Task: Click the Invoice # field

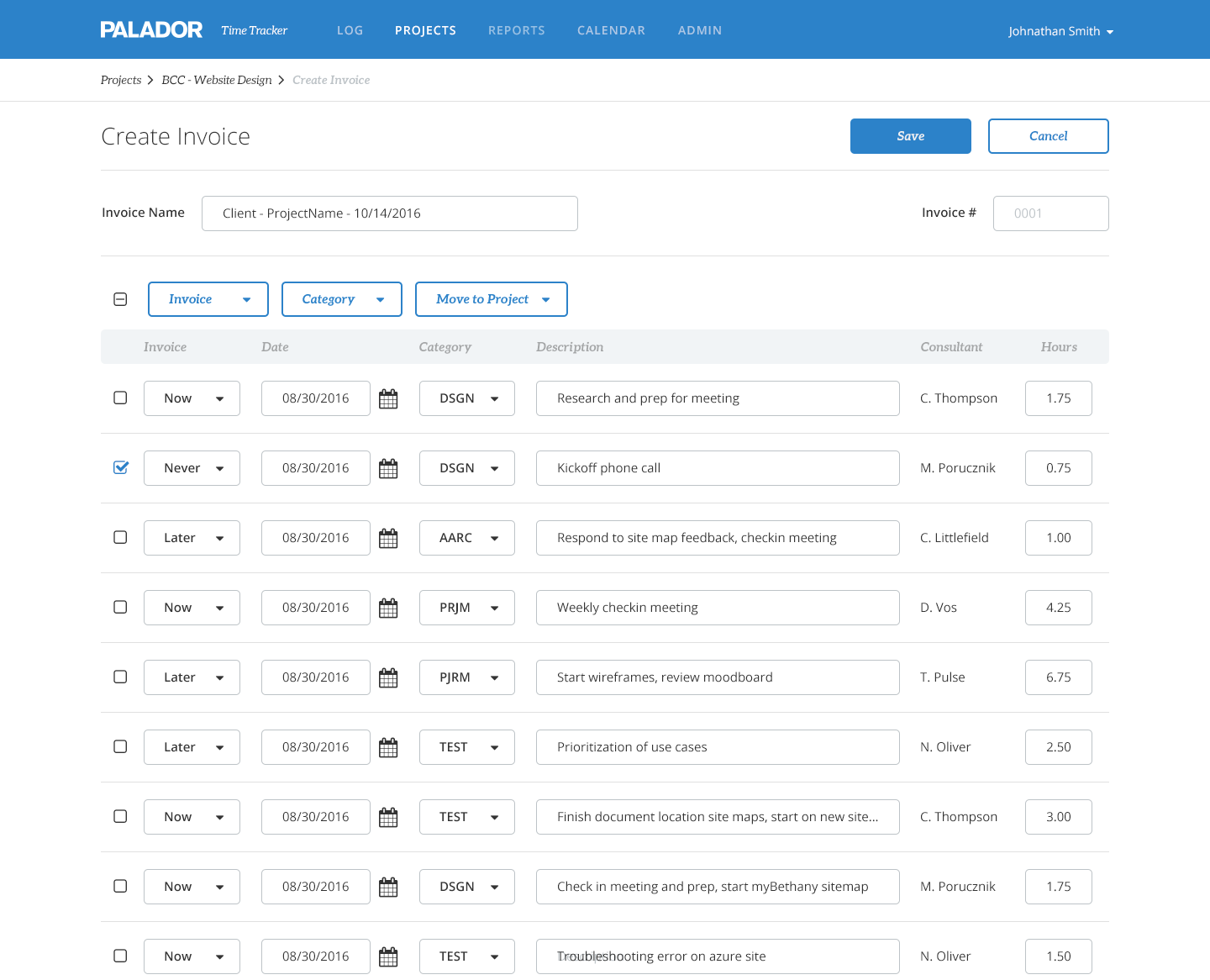Action: 1051,213
